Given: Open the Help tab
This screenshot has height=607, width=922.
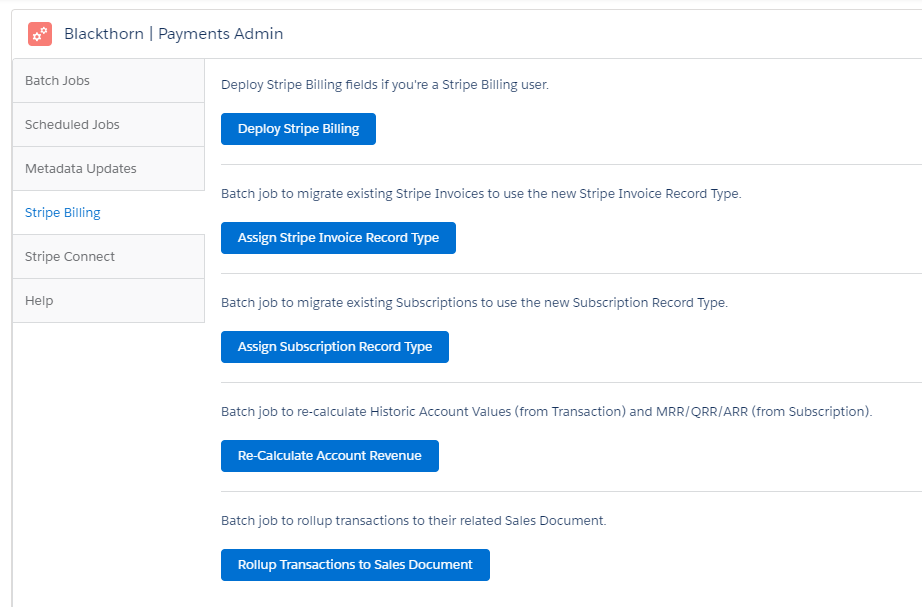Looking at the screenshot, I should point(109,301).
